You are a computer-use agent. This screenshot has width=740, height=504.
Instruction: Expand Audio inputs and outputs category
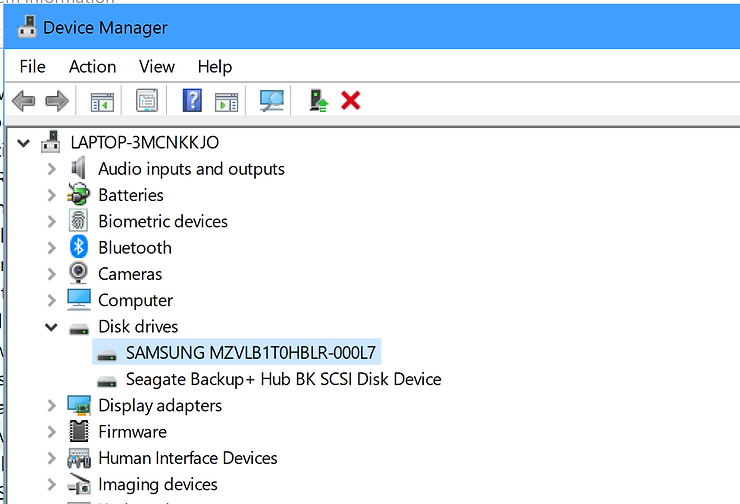point(51,169)
